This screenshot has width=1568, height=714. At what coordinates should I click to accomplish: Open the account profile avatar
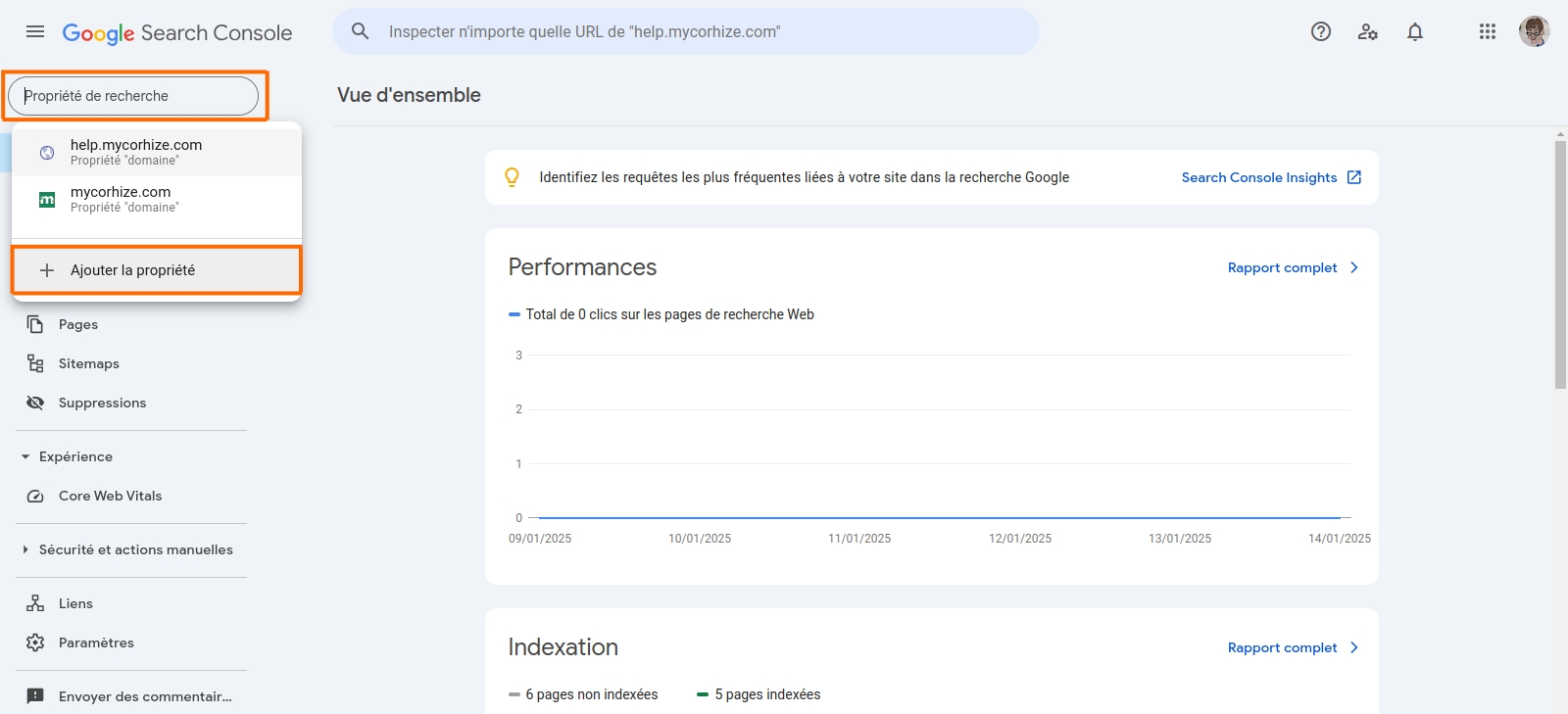[1535, 31]
